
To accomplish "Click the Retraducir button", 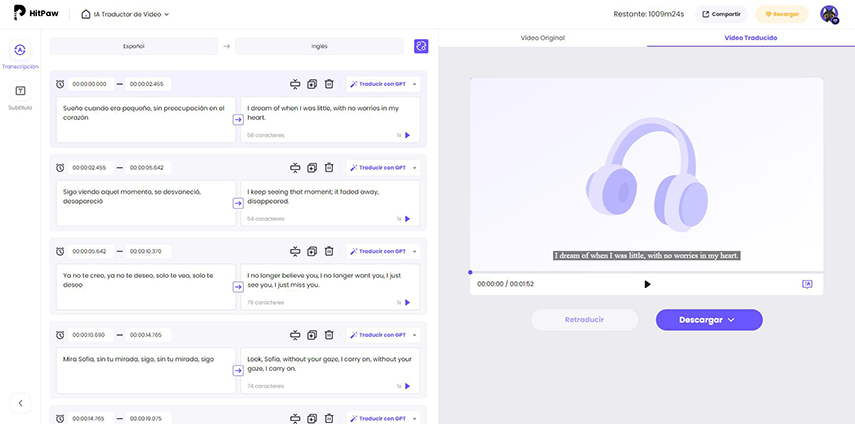I will pyautogui.click(x=584, y=320).
